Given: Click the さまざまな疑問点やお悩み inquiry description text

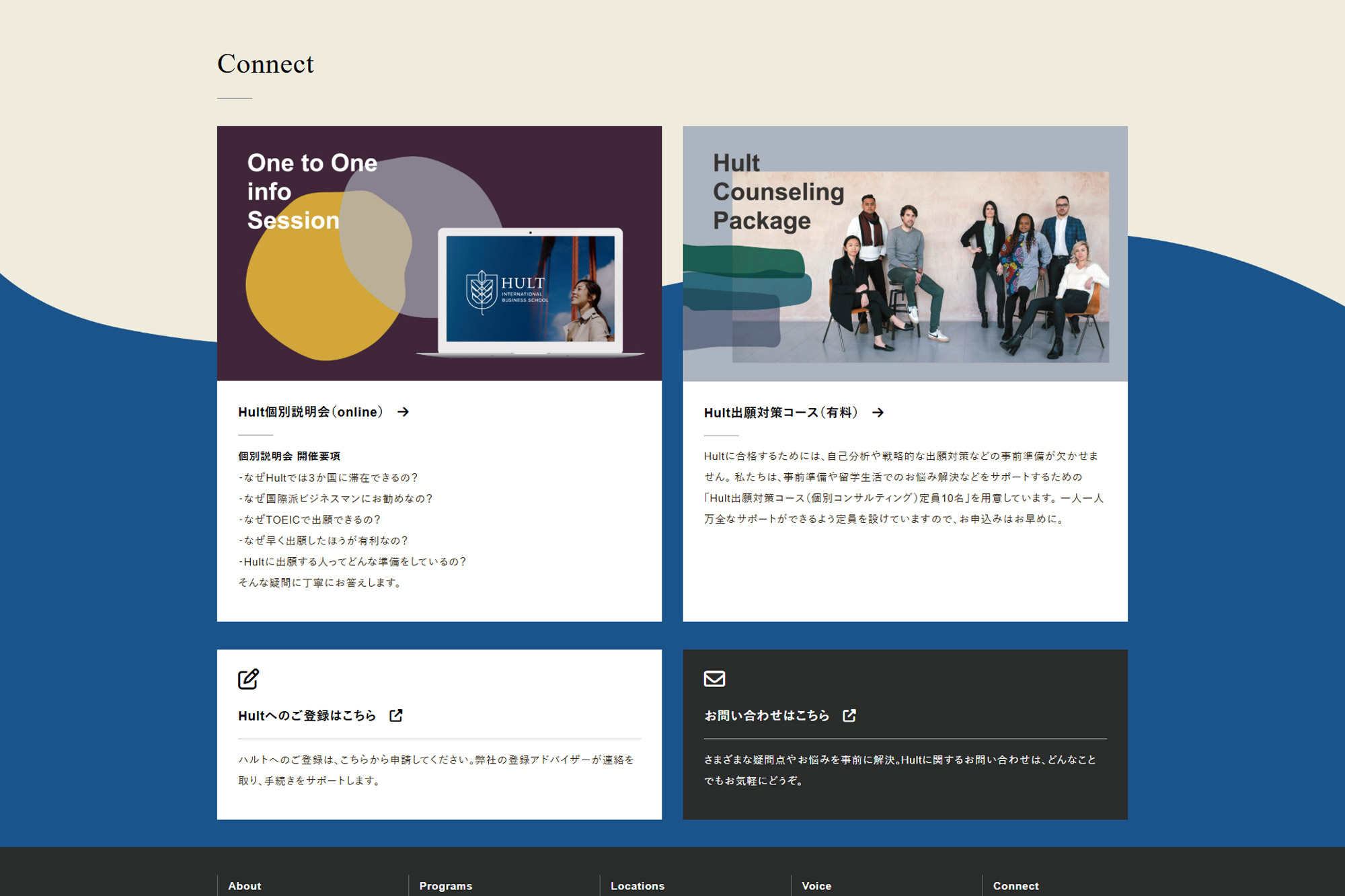Looking at the screenshot, I should click(900, 770).
